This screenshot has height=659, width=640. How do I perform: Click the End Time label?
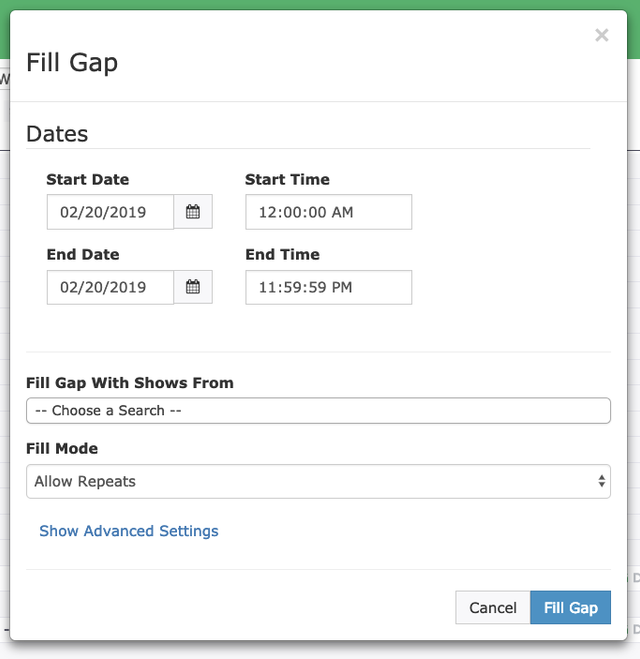tap(282, 255)
